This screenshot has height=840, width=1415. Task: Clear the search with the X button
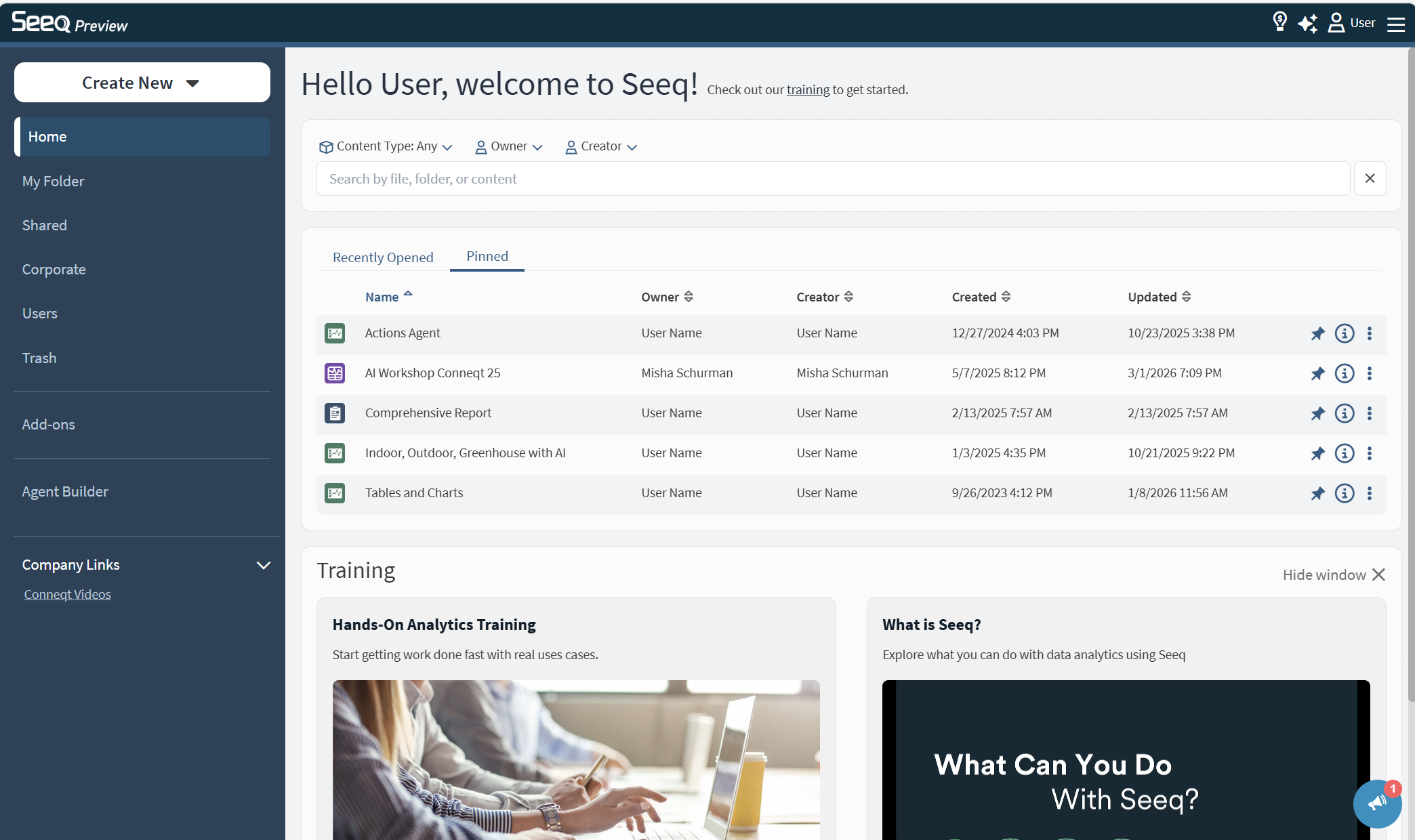[x=1370, y=179]
